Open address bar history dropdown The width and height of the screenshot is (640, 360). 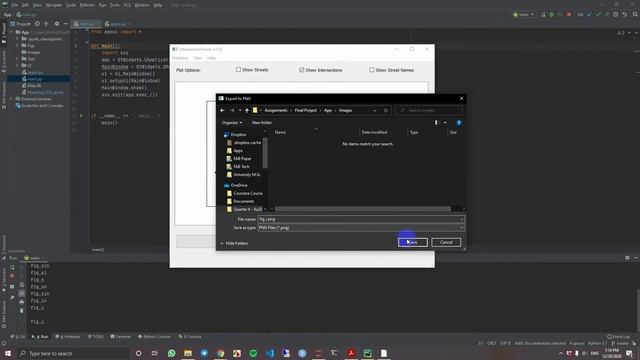point(375,110)
